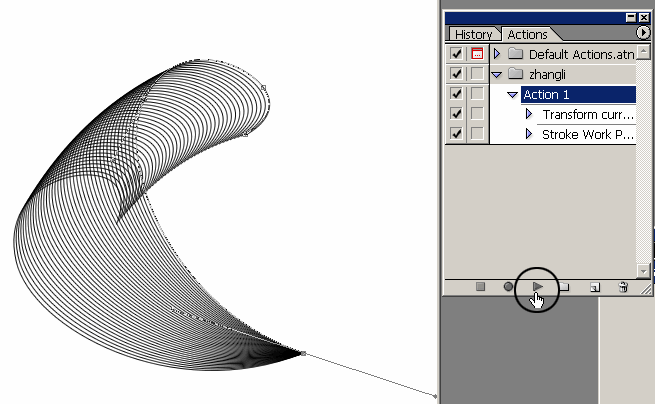Close the Actions palette window

[x=644, y=18]
